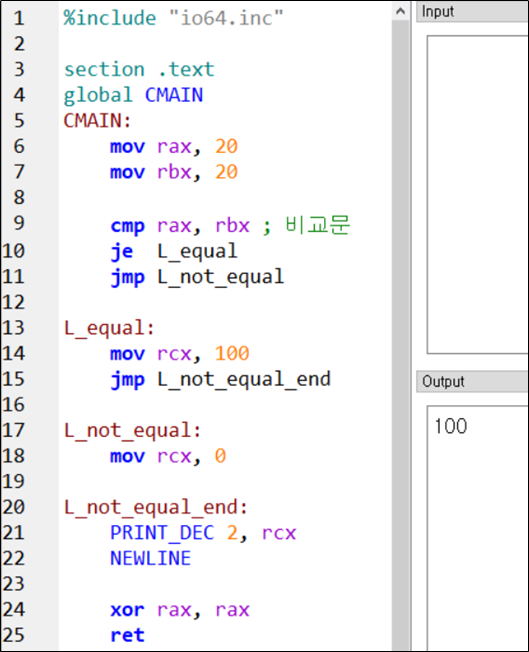Select the Output panel header
The height and width of the screenshot is (652, 529).
click(472, 382)
